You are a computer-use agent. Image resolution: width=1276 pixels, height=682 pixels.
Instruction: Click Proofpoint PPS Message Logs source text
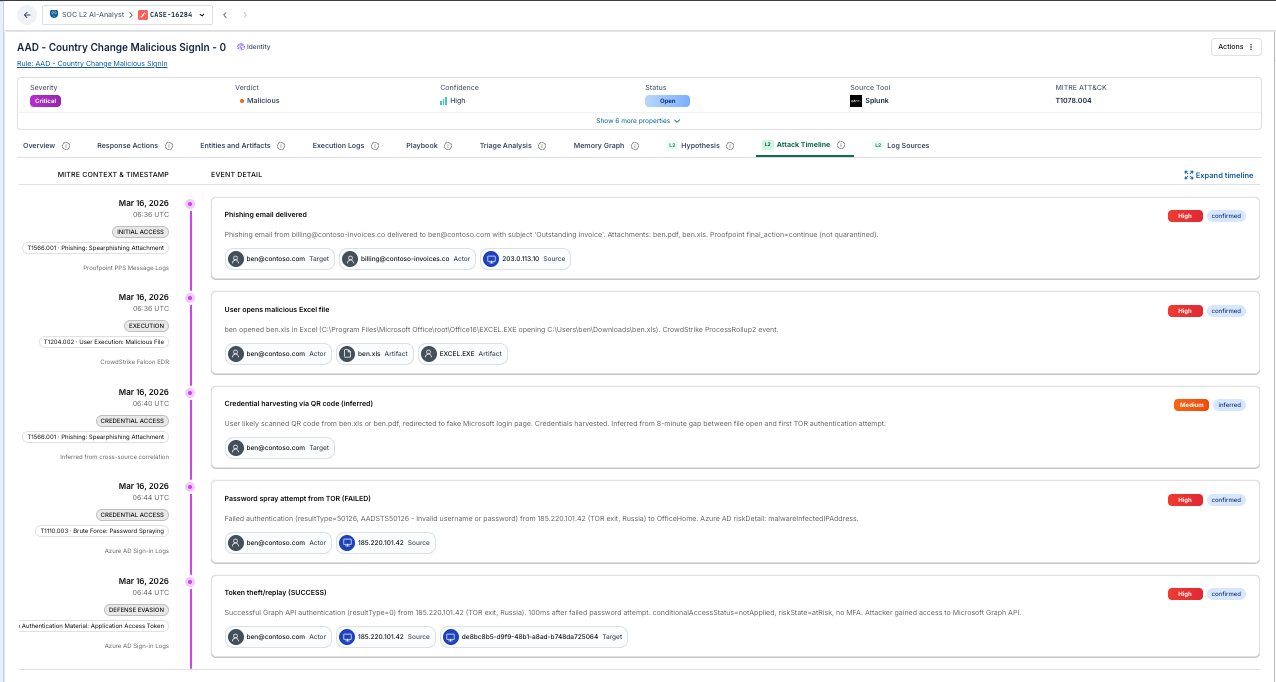[126, 268]
